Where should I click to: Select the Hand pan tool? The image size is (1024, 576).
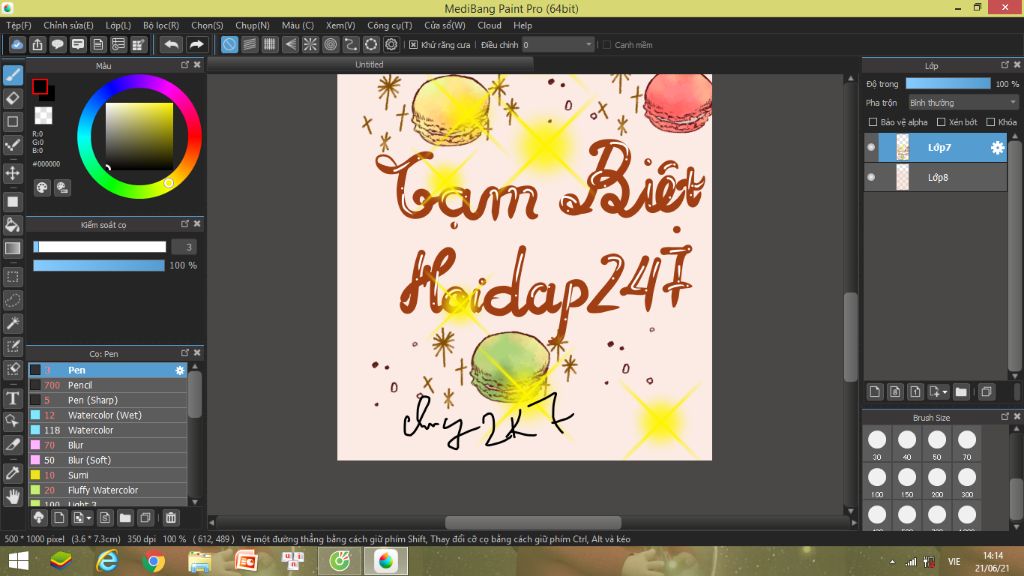point(12,497)
